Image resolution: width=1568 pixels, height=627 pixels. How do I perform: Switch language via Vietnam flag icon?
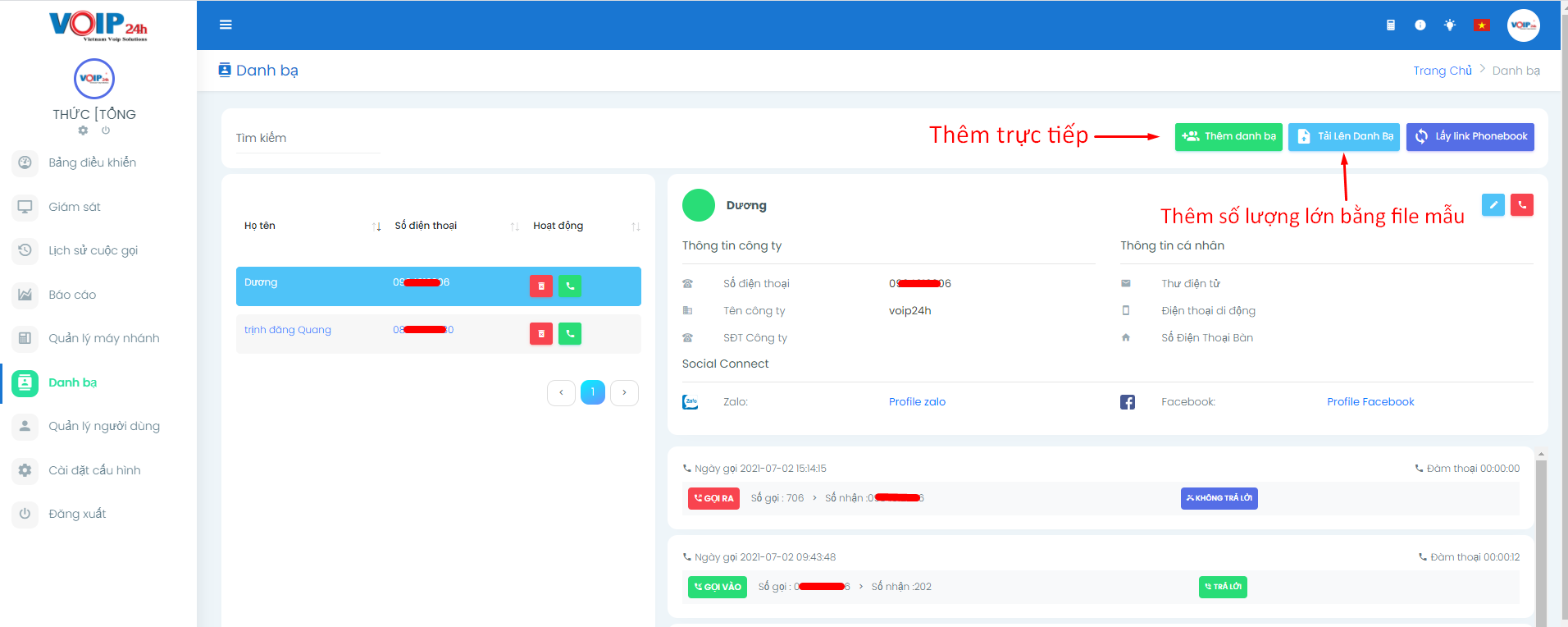click(x=1481, y=25)
